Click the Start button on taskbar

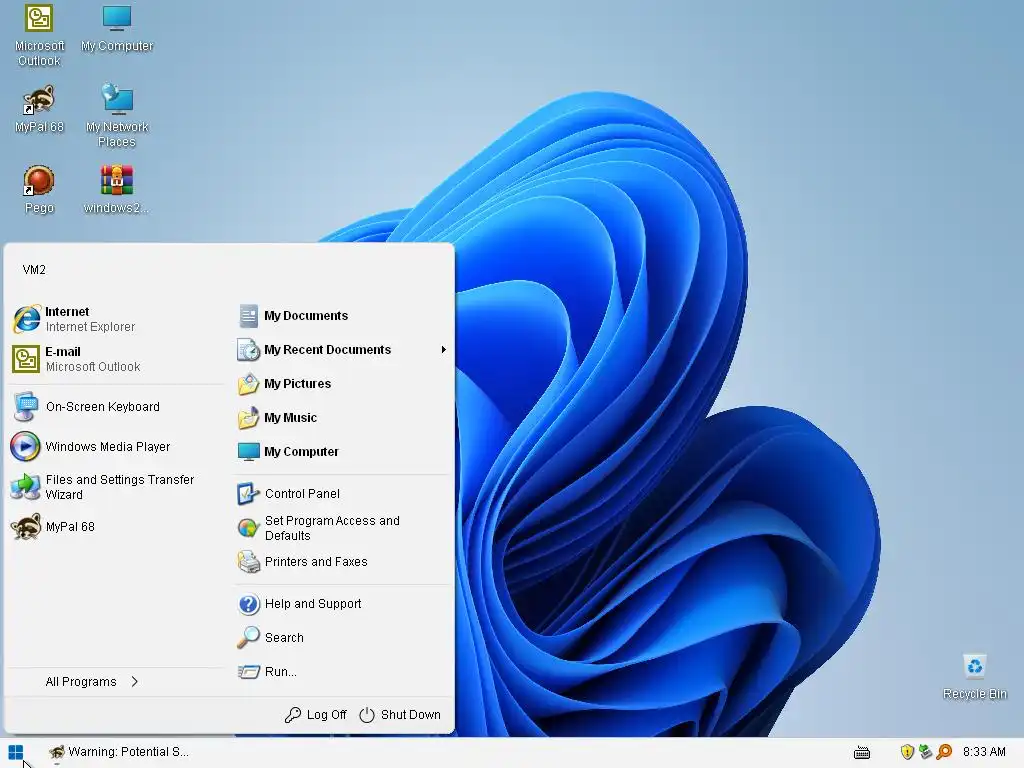(16, 752)
